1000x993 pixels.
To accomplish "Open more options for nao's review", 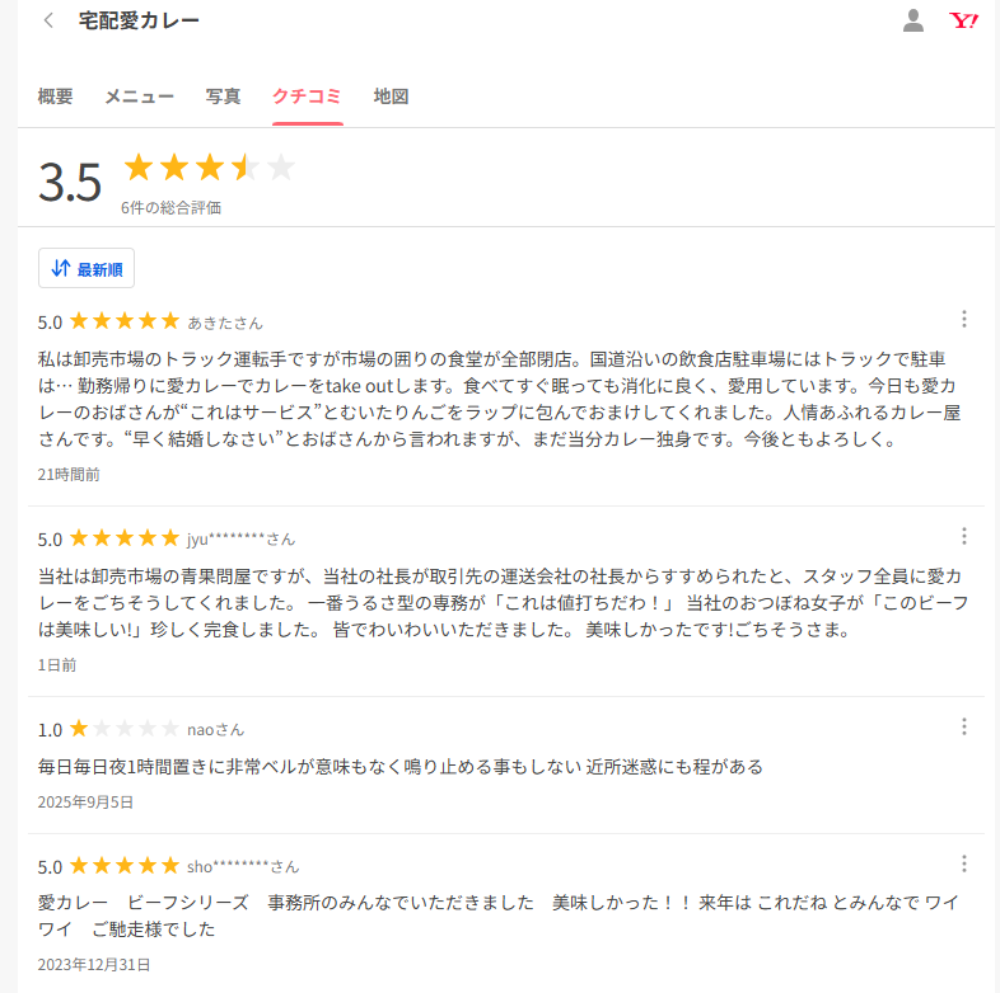I will coord(964,726).
